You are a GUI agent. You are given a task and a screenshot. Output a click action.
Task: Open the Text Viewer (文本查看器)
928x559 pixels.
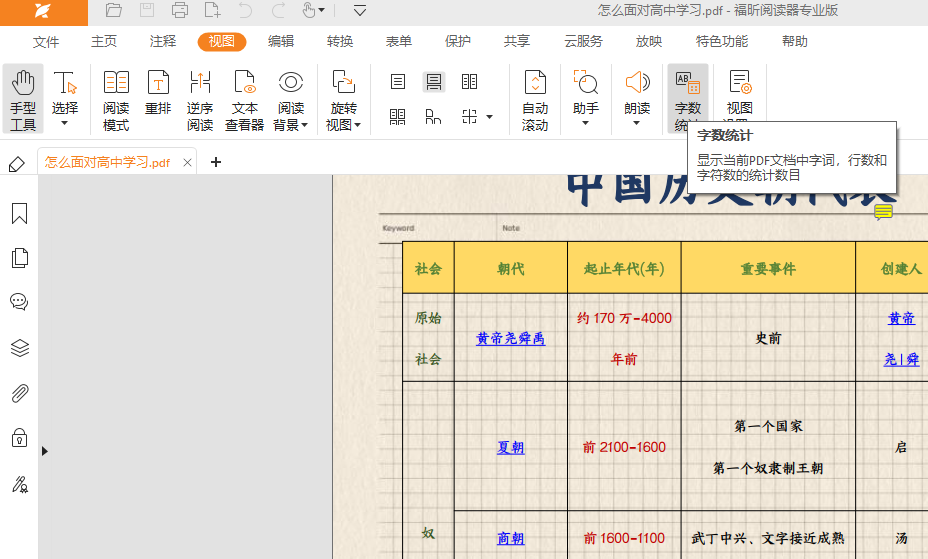[x=244, y=100]
